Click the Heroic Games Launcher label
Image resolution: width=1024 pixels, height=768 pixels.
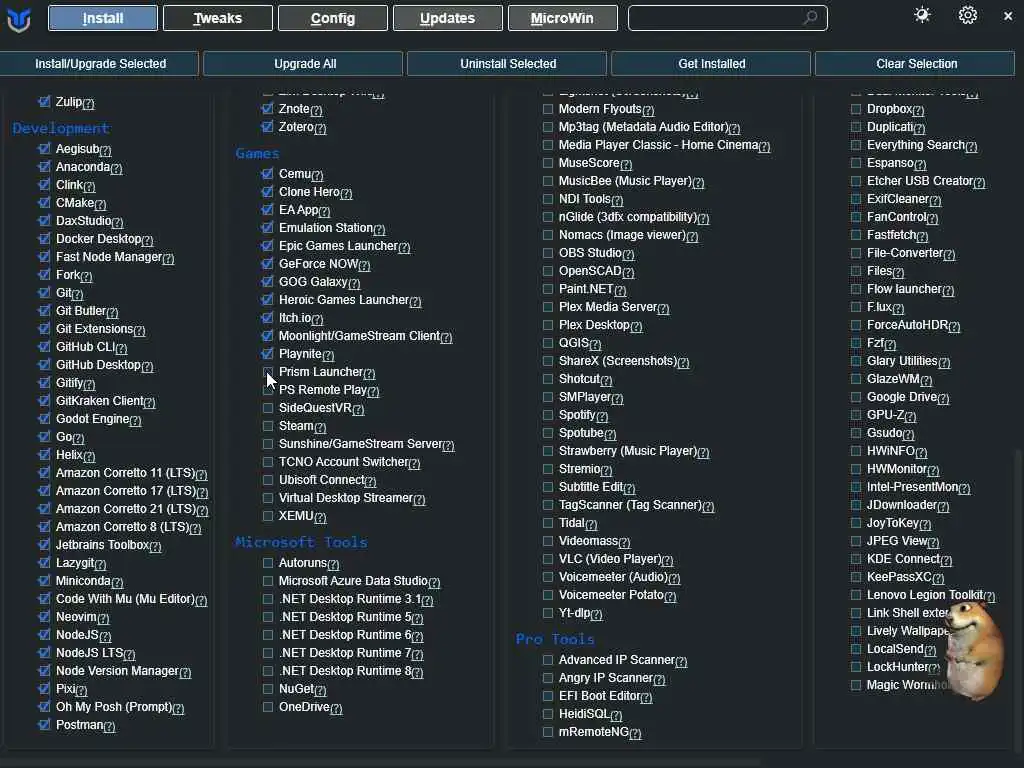pos(344,300)
